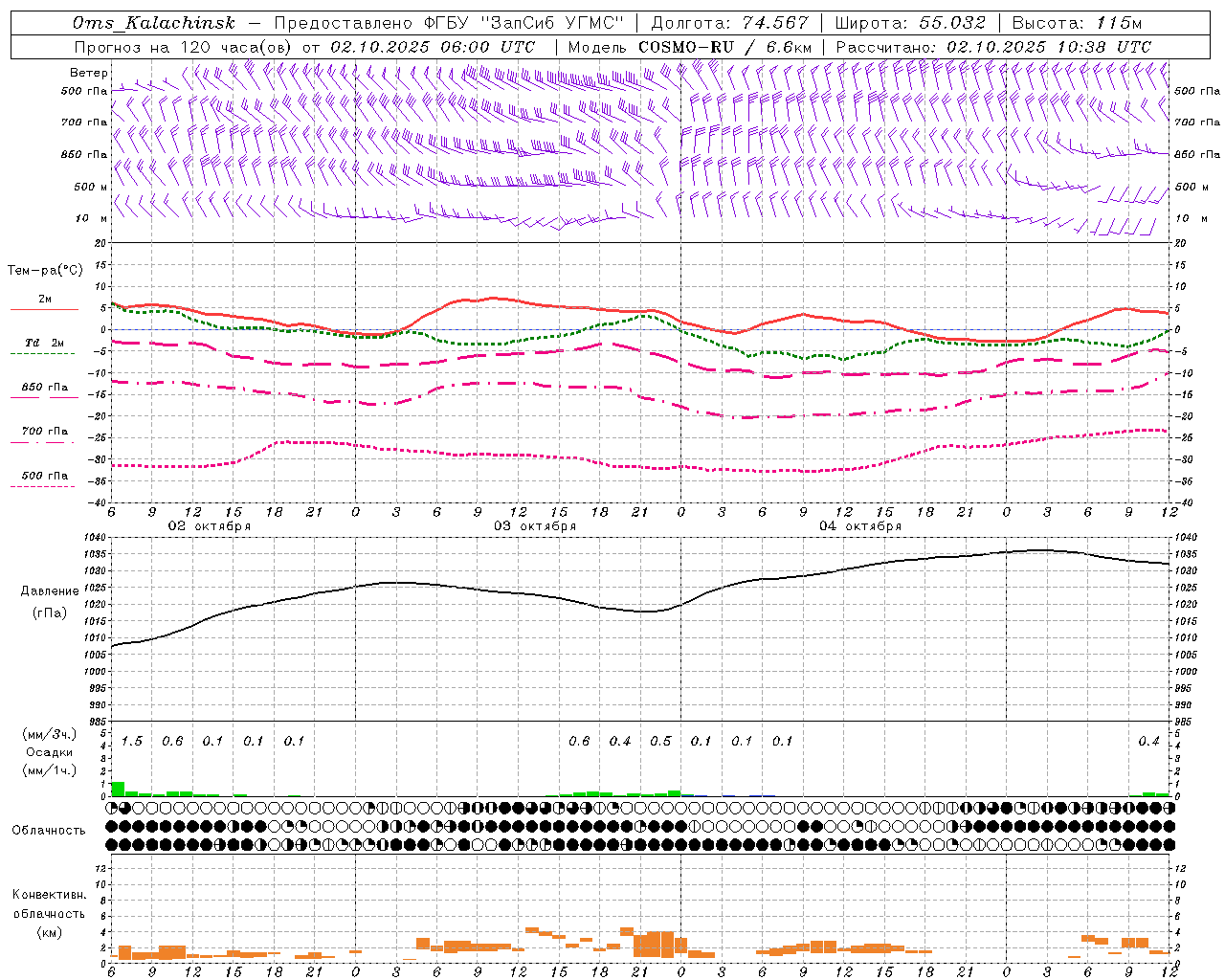
Task: Click the Осадки precipitation label
Action: point(49,752)
